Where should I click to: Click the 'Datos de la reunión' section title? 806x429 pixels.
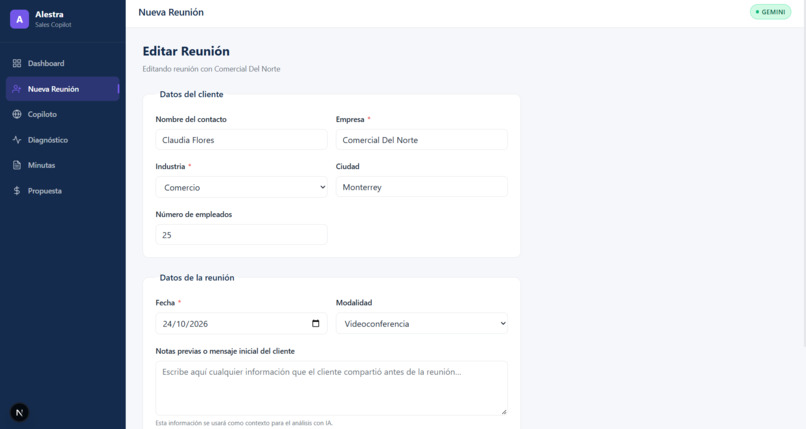[x=197, y=277]
